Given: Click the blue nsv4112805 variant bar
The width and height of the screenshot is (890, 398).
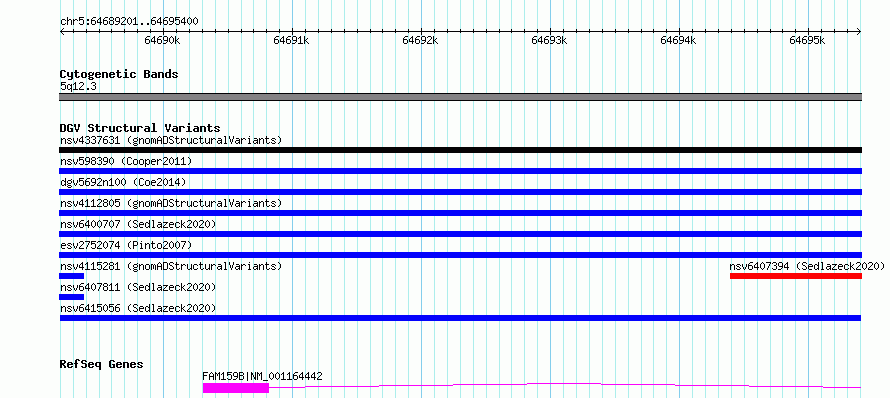Looking at the screenshot, I should click(460, 213).
